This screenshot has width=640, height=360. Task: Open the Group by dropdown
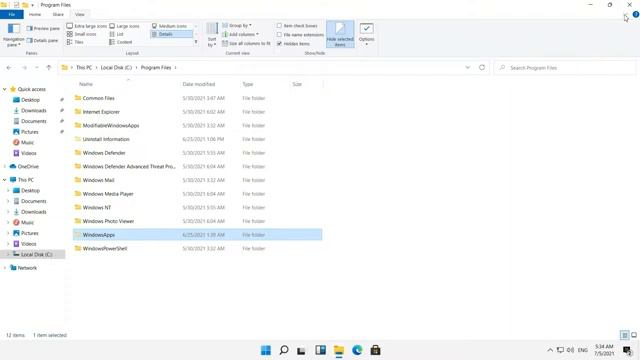[237, 26]
